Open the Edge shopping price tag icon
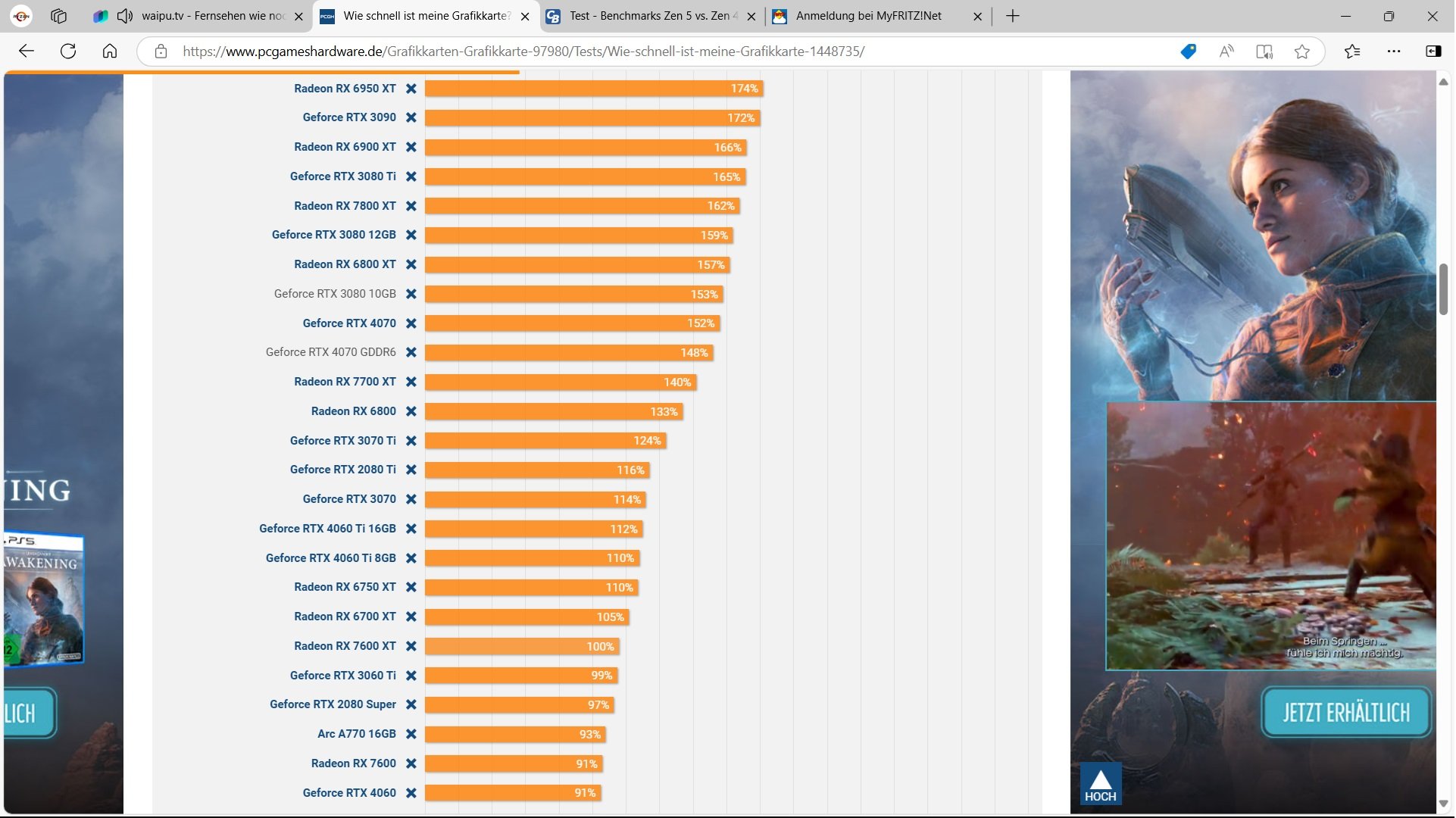1456x818 pixels. click(x=1188, y=52)
